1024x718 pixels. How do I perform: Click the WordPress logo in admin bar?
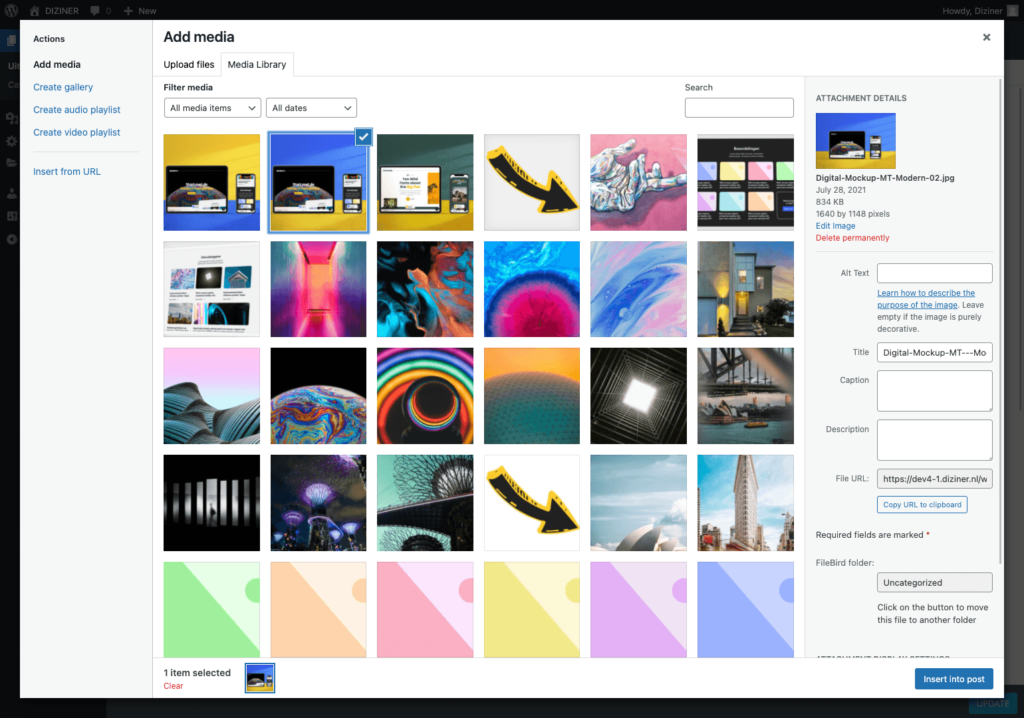coord(11,10)
